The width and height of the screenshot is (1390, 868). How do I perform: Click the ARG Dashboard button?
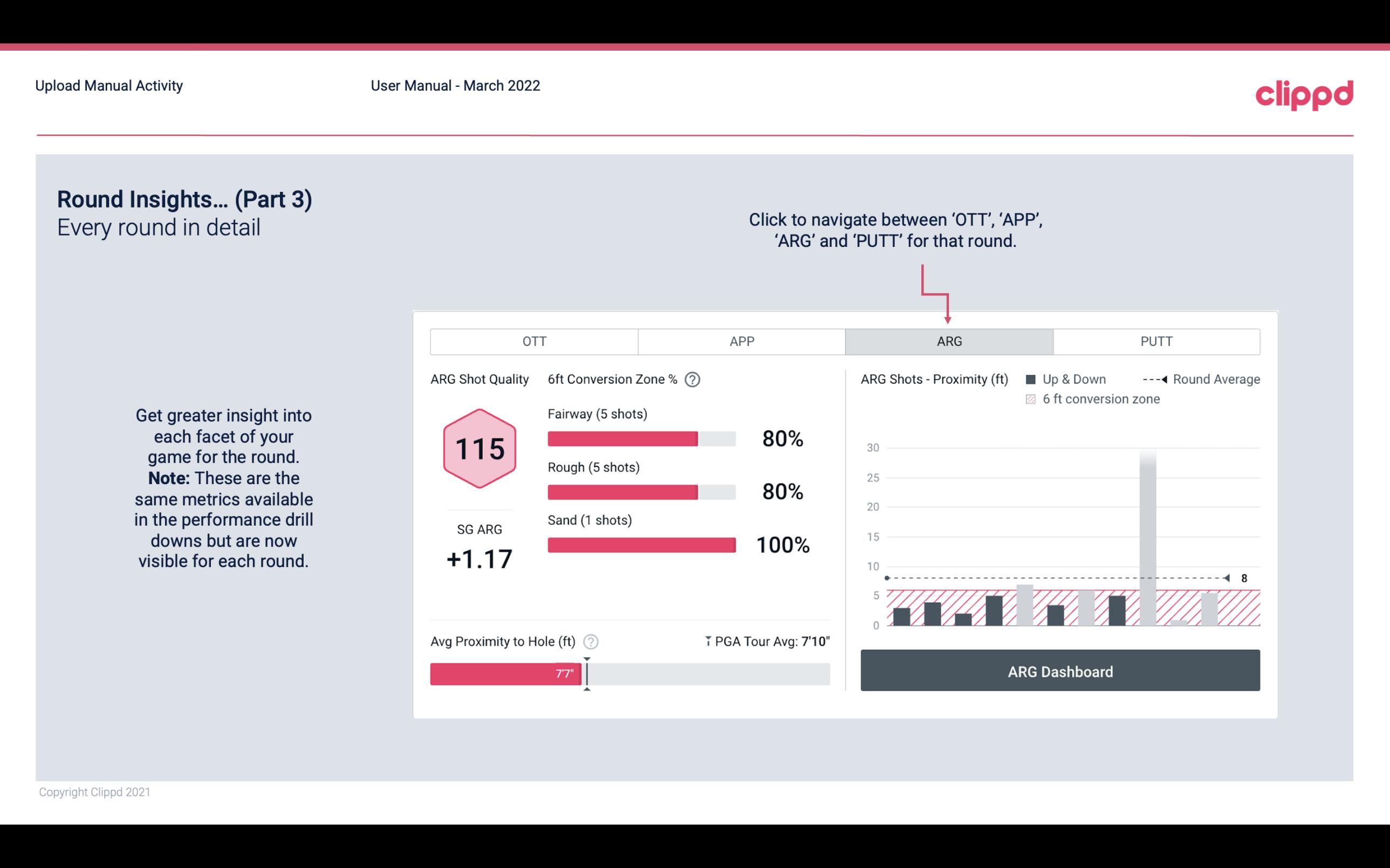tap(1060, 670)
